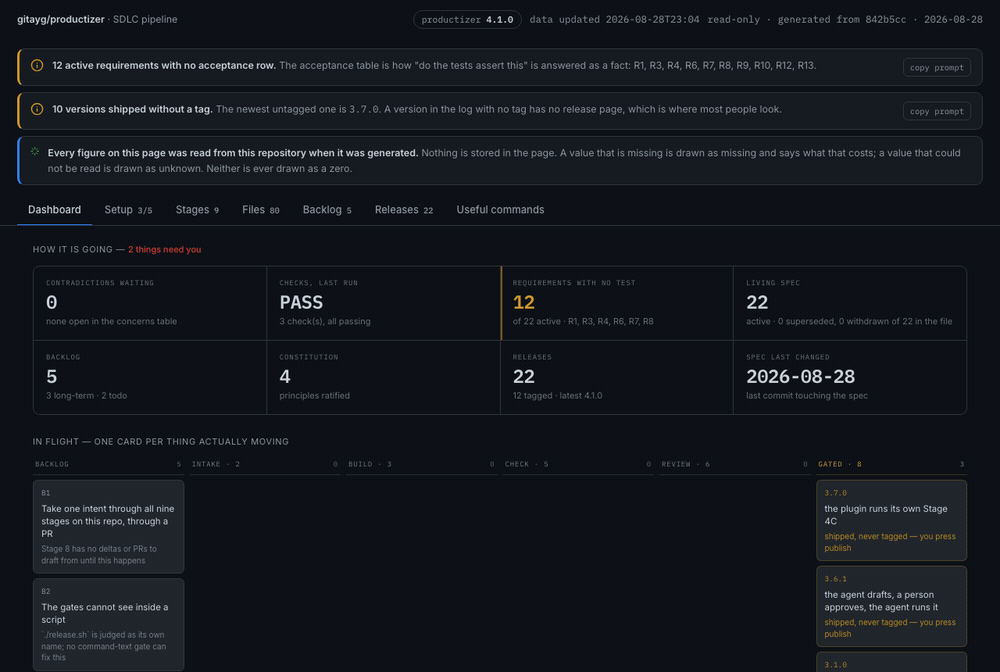Open the gated 3.6.1 release card
The height and width of the screenshot is (672, 1000).
point(891,606)
